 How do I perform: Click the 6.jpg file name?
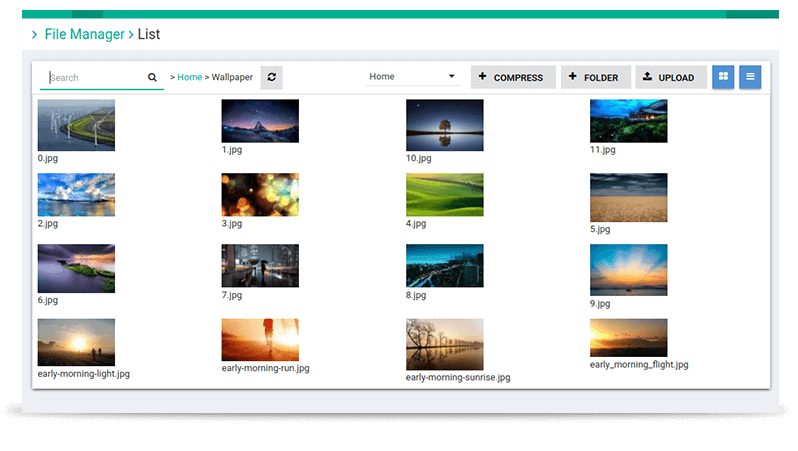(48, 300)
